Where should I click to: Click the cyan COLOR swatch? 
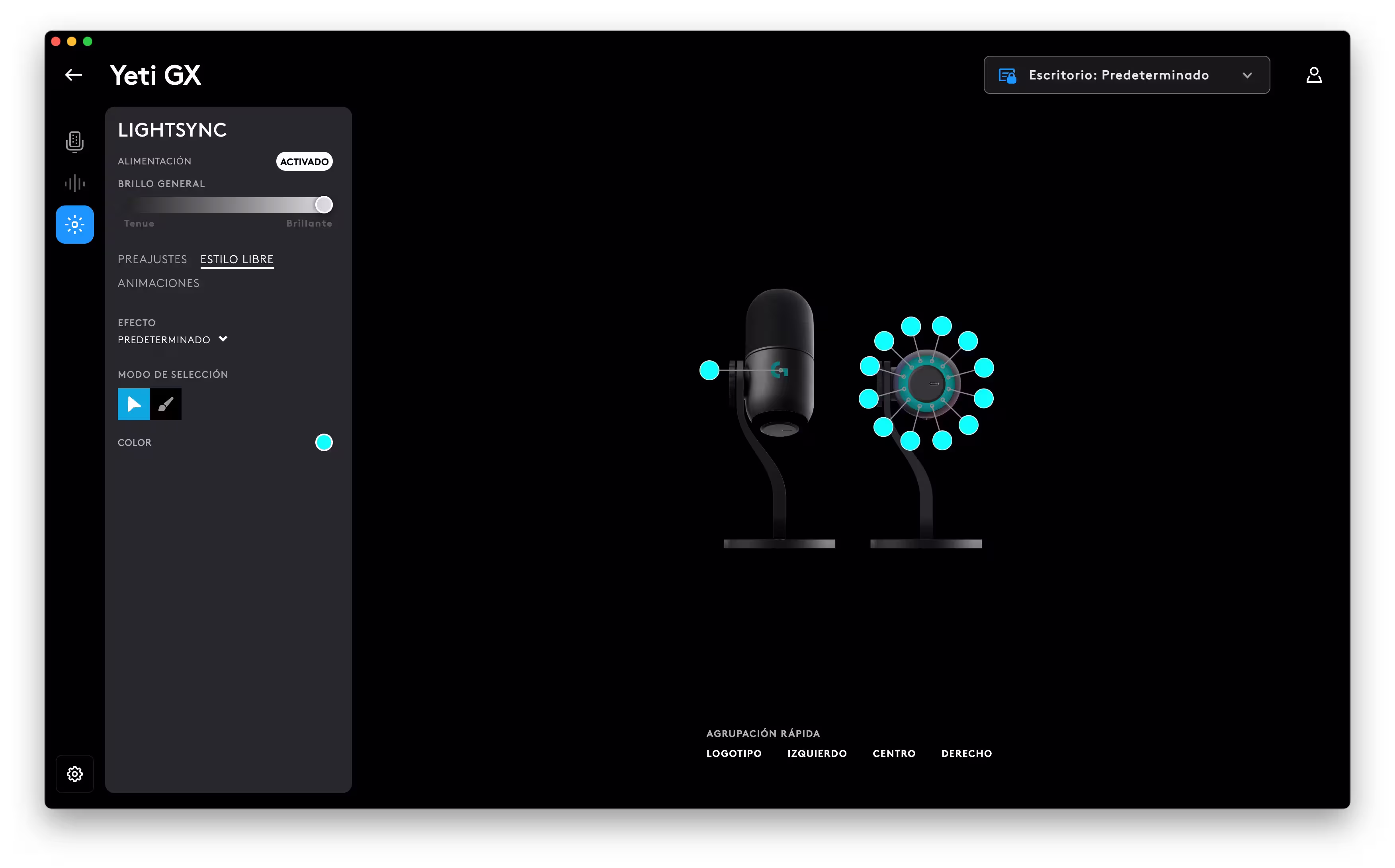(x=324, y=443)
